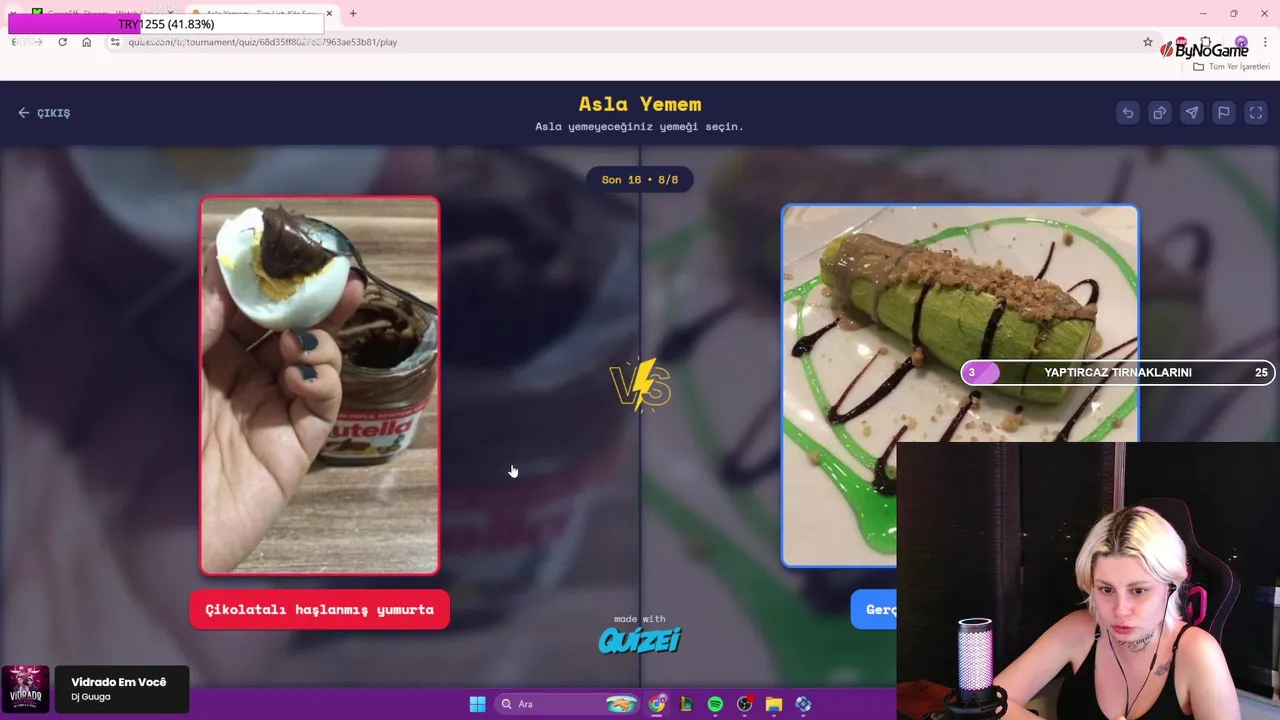The width and height of the screenshot is (1280, 720).
Task: Click the Asla Yemem quiz title
Action: click(x=640, y=104)
